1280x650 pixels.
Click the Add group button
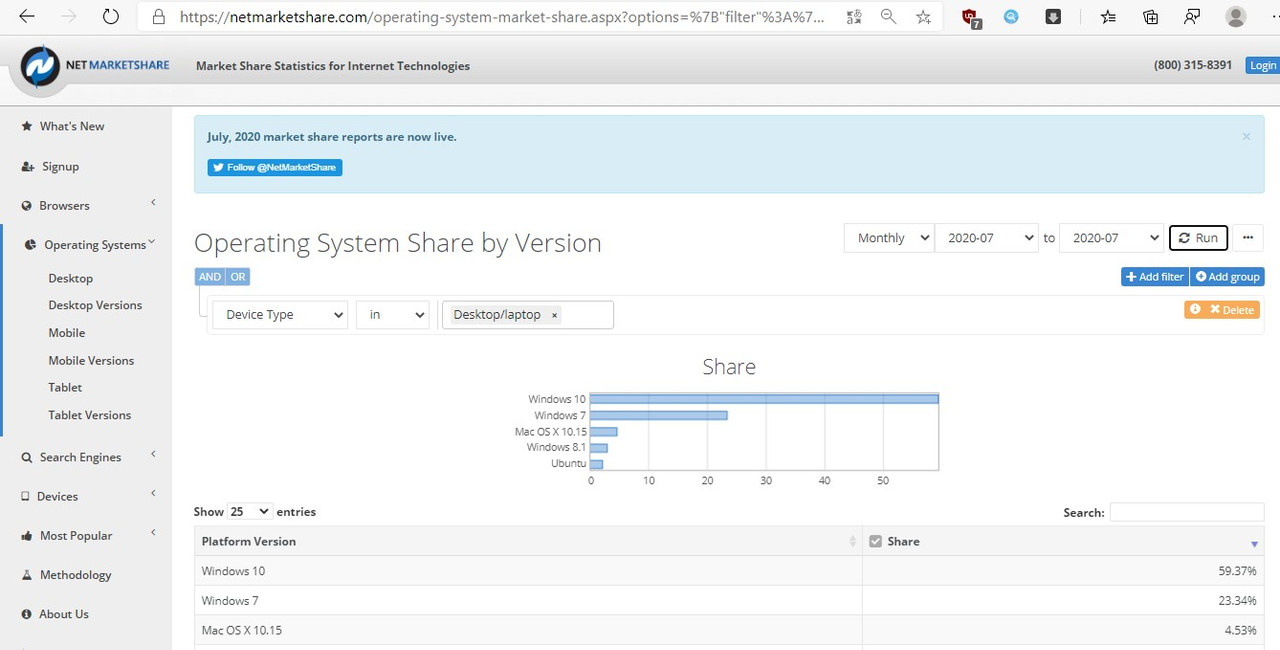pyautogui.click(x=1227, y=277)
